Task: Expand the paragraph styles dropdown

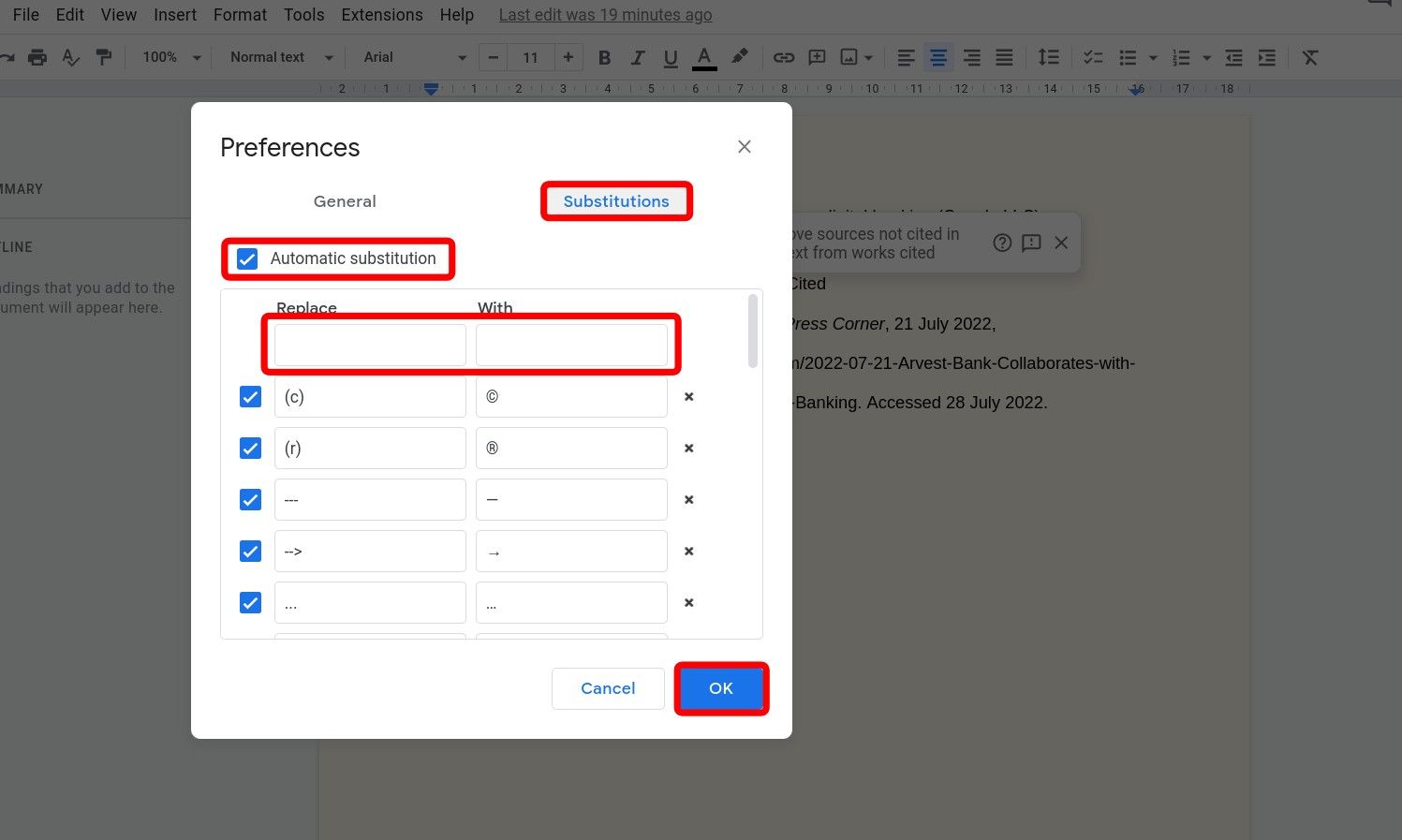Action: click(x=278, y=57)
